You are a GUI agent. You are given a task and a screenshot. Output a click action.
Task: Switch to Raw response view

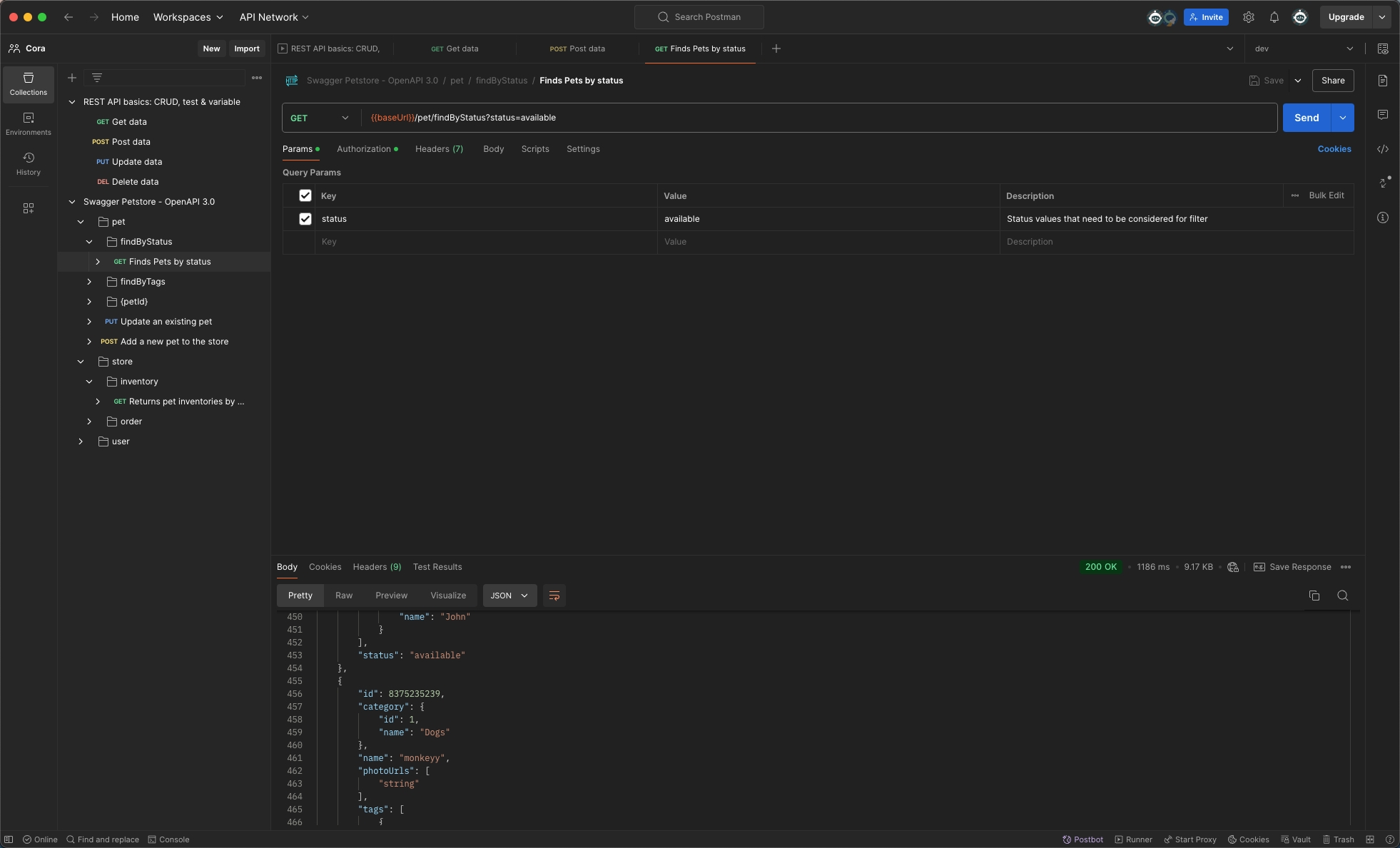[344, 596]
